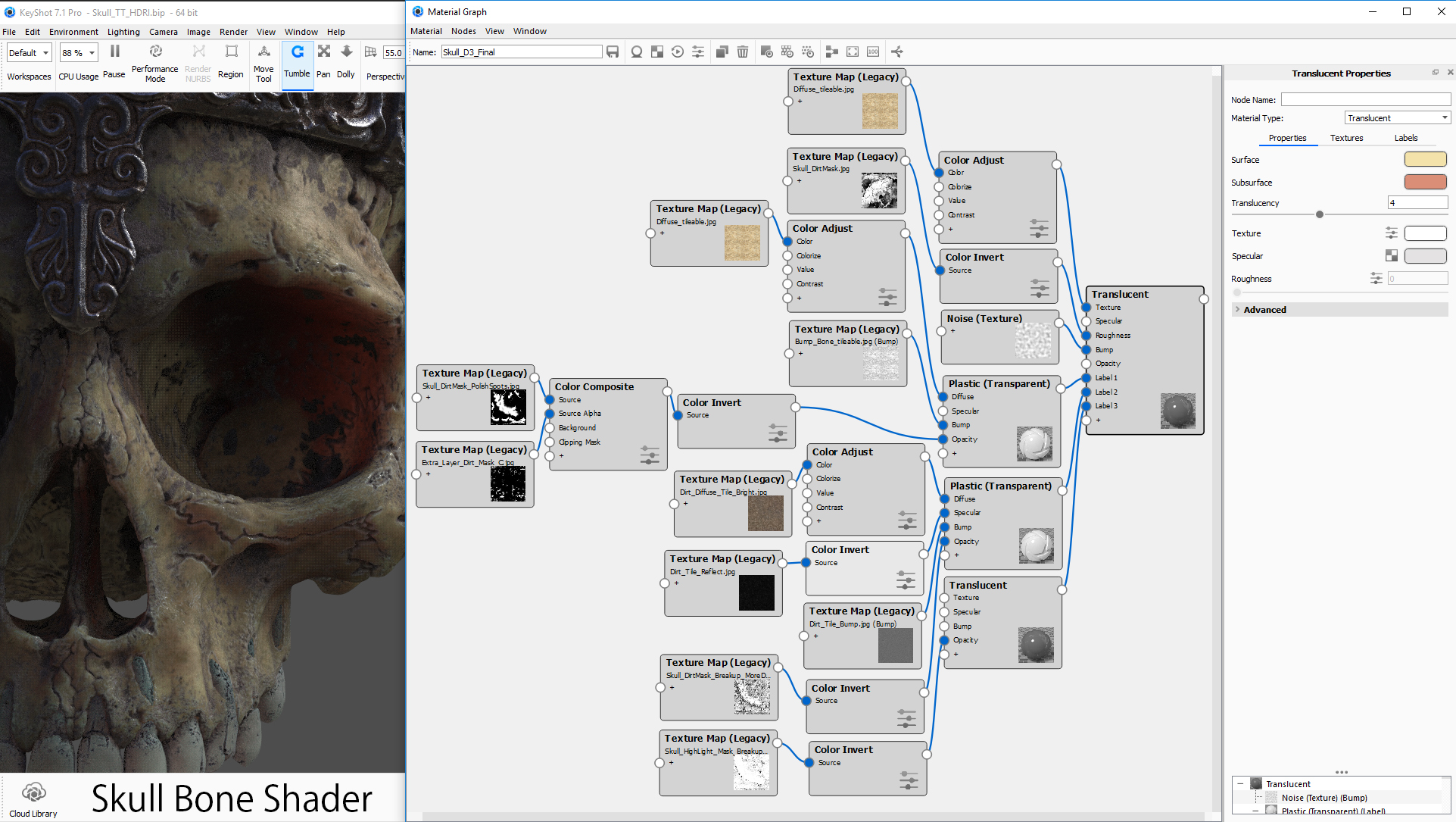Viewport: 1456px width, 822px height.
Task: Duplicate selected nodes with the copy icon
Action: click(722, 52)
